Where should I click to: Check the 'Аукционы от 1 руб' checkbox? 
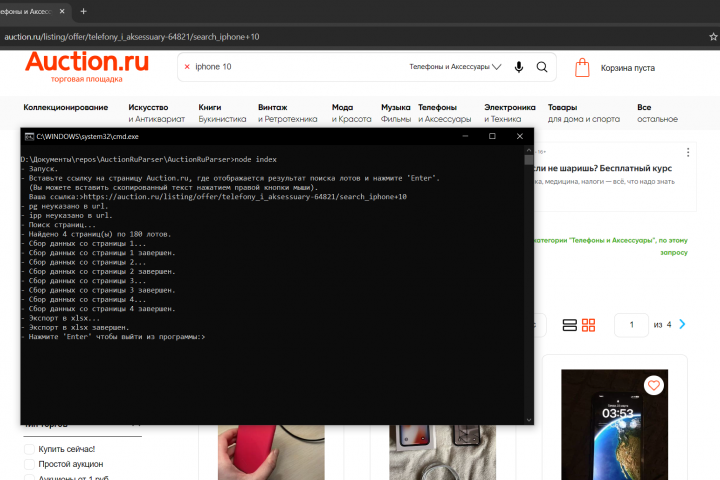[x=29, y=477]
